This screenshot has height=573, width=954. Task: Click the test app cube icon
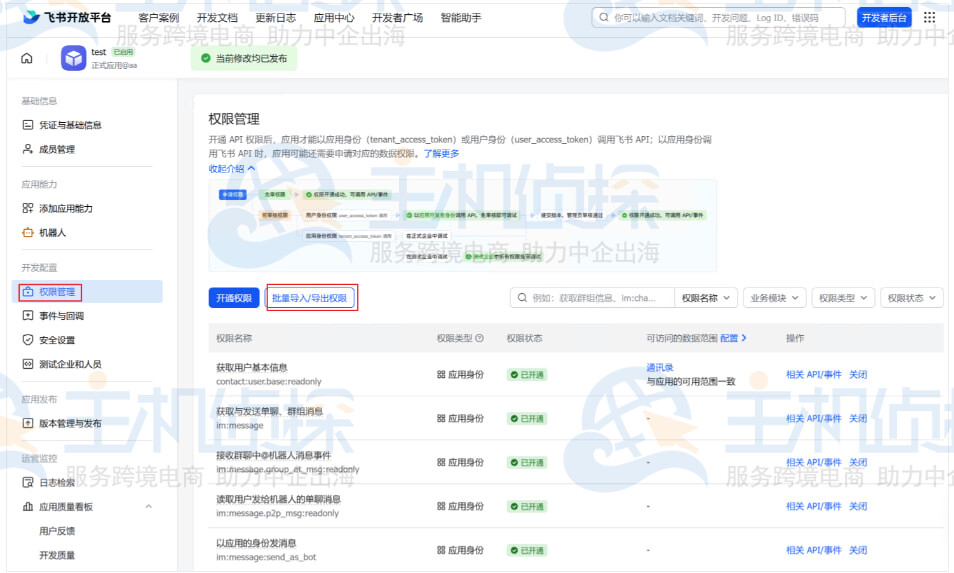coord(73,59)
